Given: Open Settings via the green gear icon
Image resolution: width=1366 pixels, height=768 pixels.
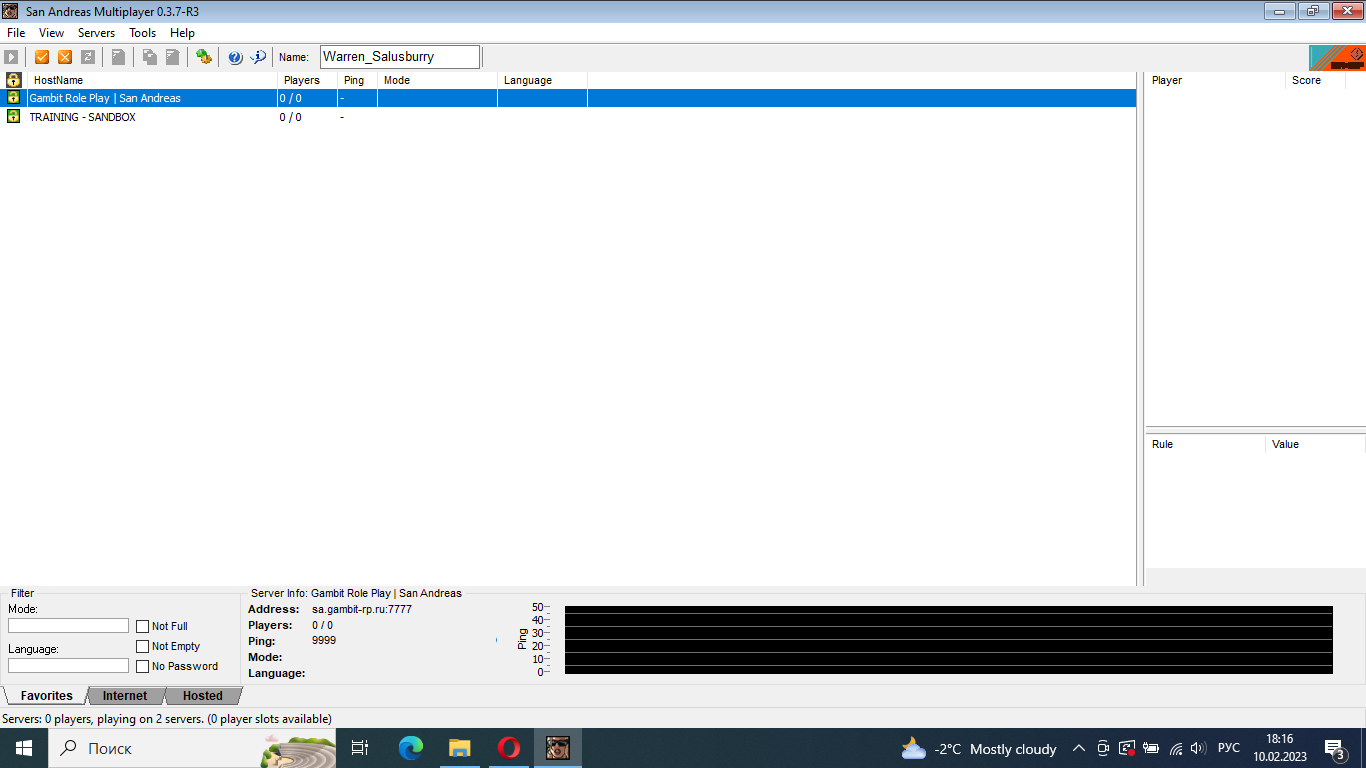Looking at the screenshot, I should click(204, 57).
